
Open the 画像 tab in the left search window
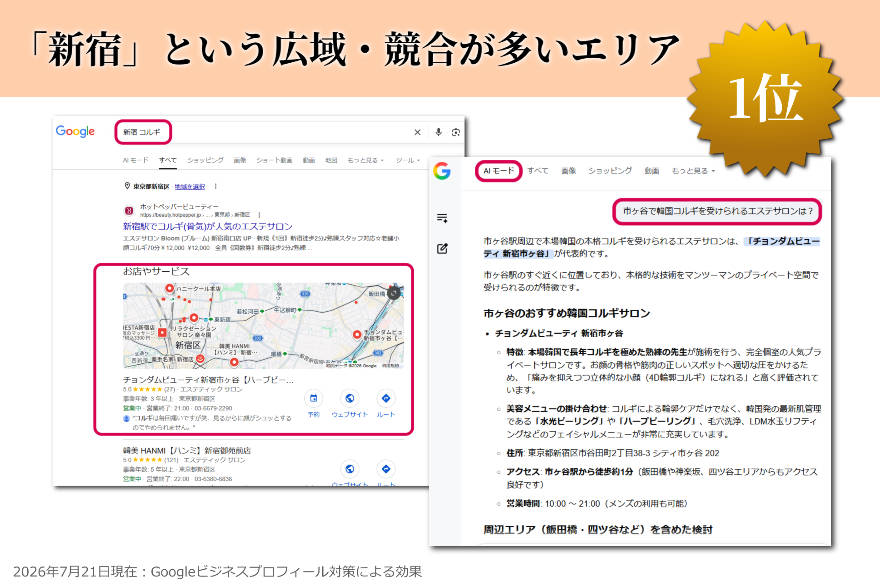click(x=240, y=160)
